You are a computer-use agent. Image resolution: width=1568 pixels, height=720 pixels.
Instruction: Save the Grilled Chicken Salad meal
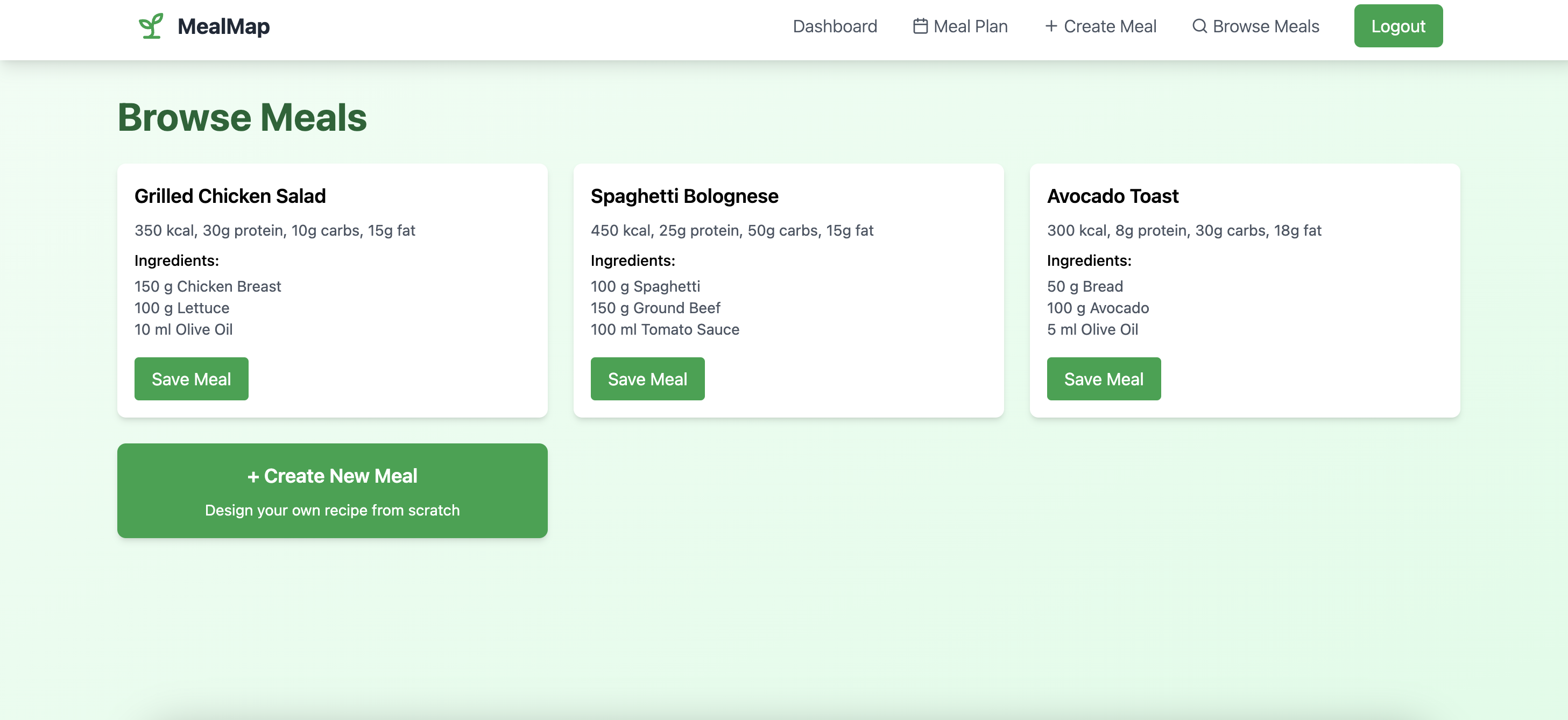[x=191, y=378]
